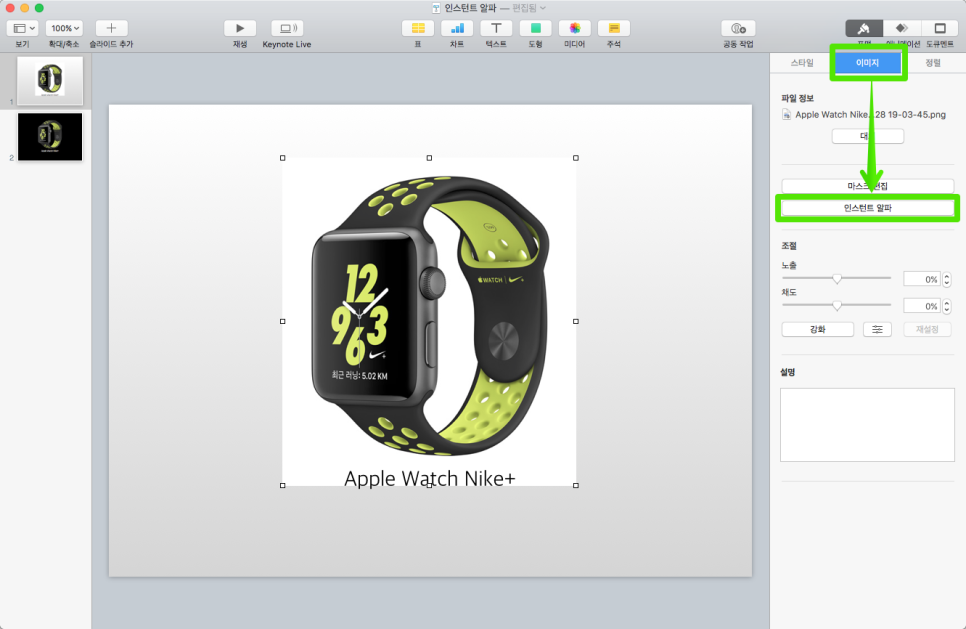Click the 인스턴트 알파 button
The height and width of the screenshot is (629, 966).
867,208
